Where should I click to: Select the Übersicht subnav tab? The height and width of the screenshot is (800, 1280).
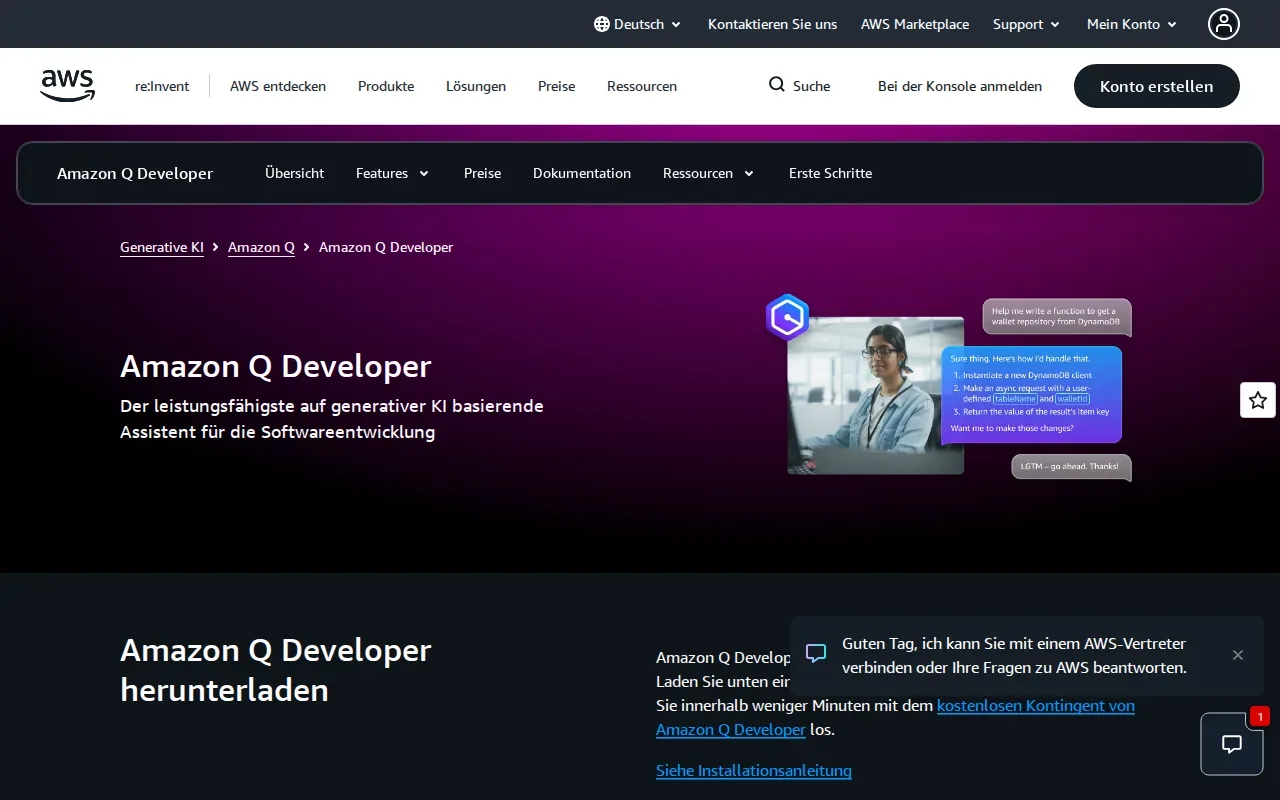(294, 173)
